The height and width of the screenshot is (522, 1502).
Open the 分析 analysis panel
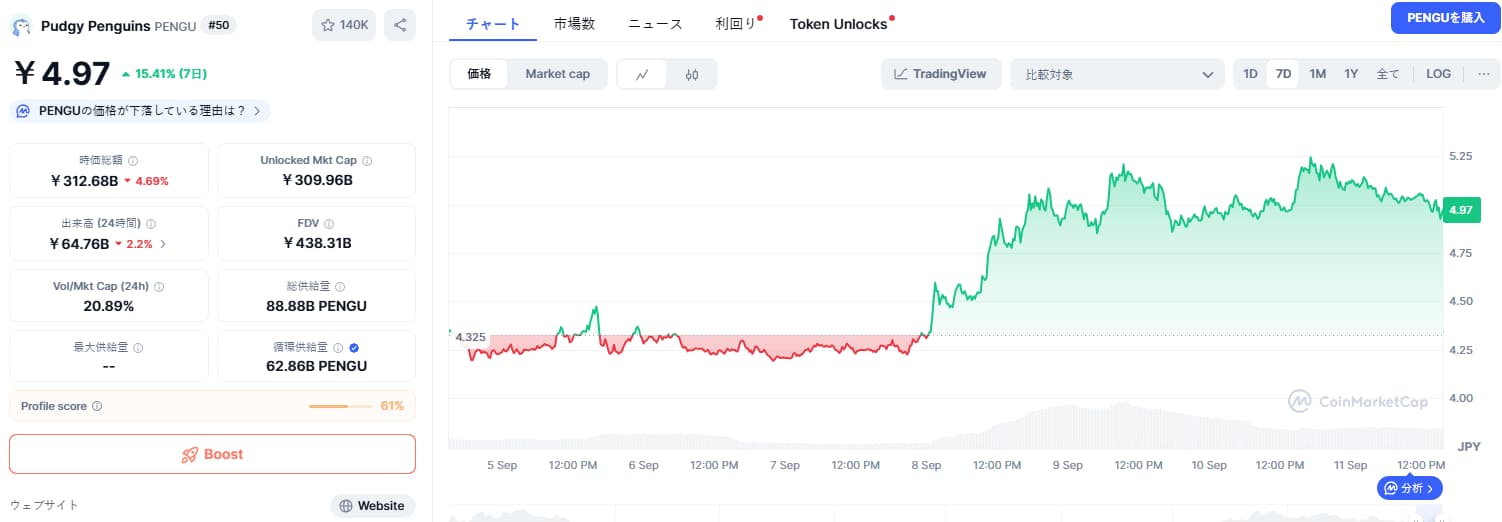pos(1411,488)
